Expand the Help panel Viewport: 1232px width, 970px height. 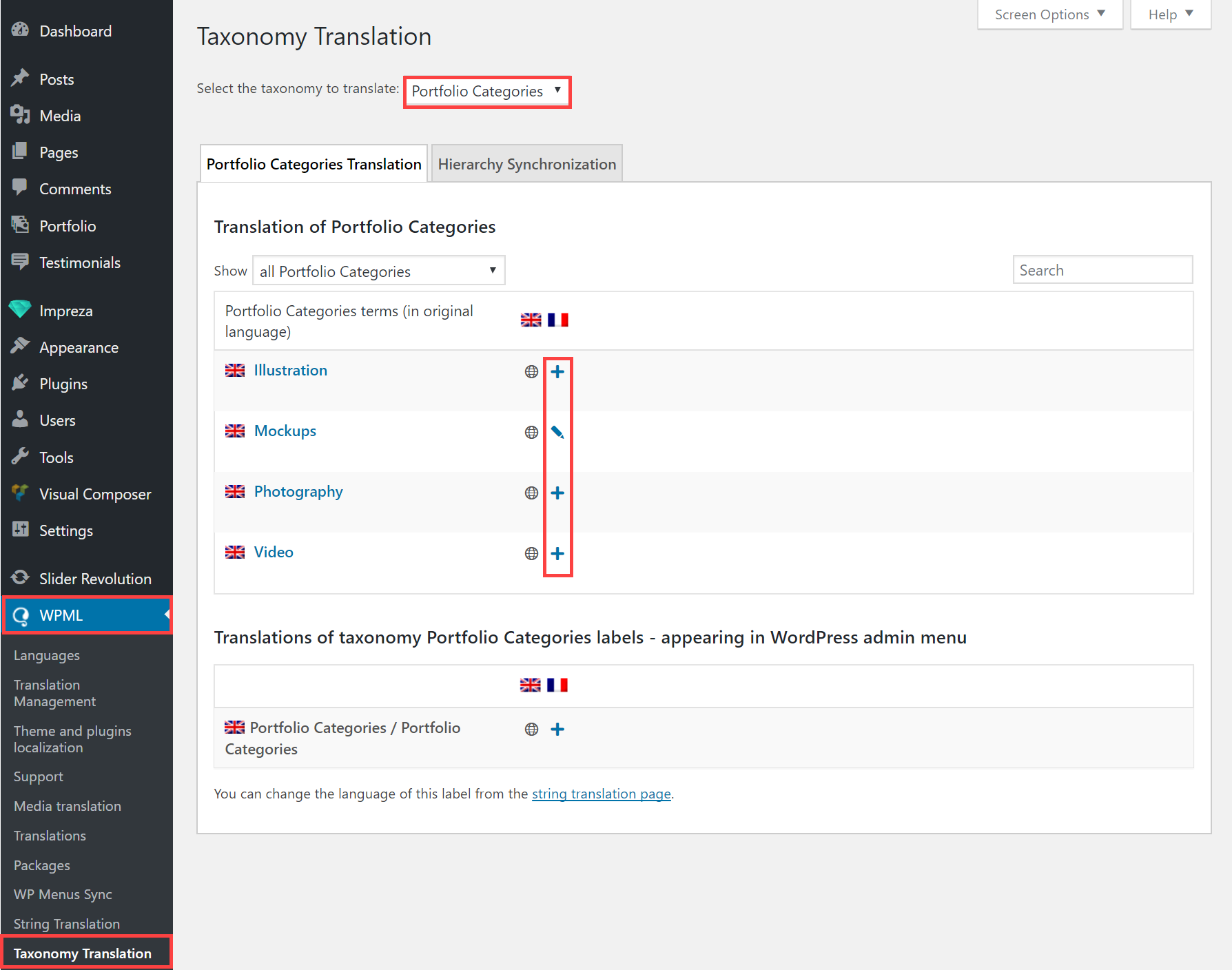click(1171, 14)
